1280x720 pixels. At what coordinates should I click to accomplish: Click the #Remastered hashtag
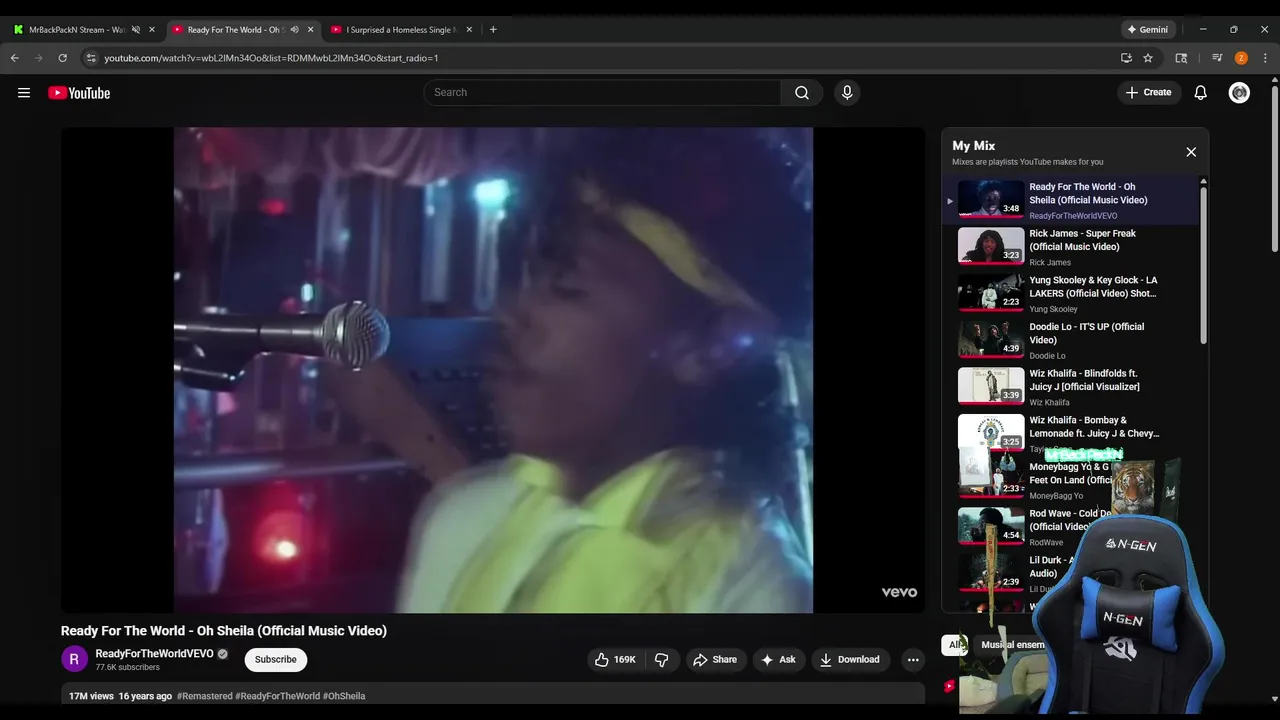(205, 696)
